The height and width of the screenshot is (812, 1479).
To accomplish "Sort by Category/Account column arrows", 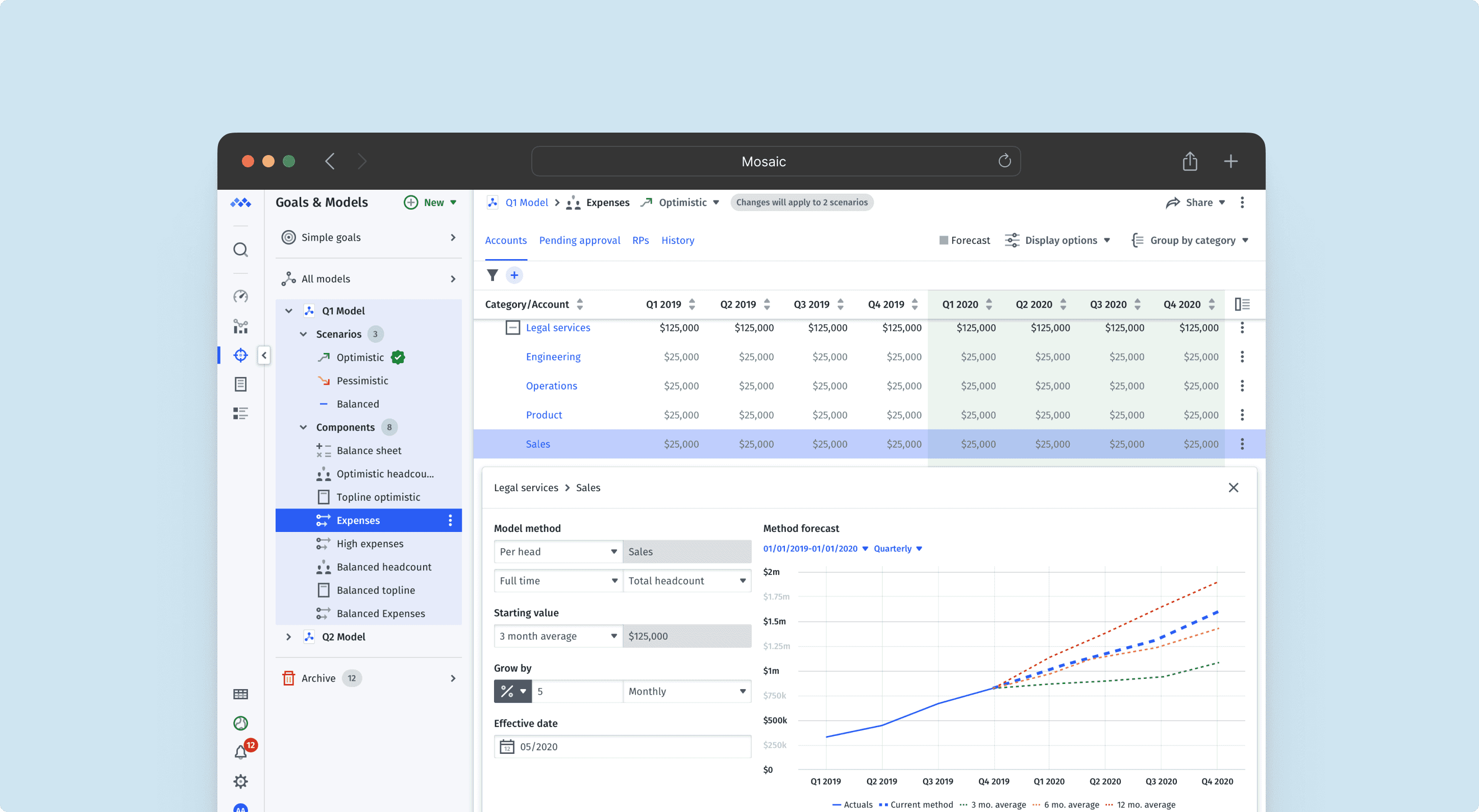I will pos(580,304).
